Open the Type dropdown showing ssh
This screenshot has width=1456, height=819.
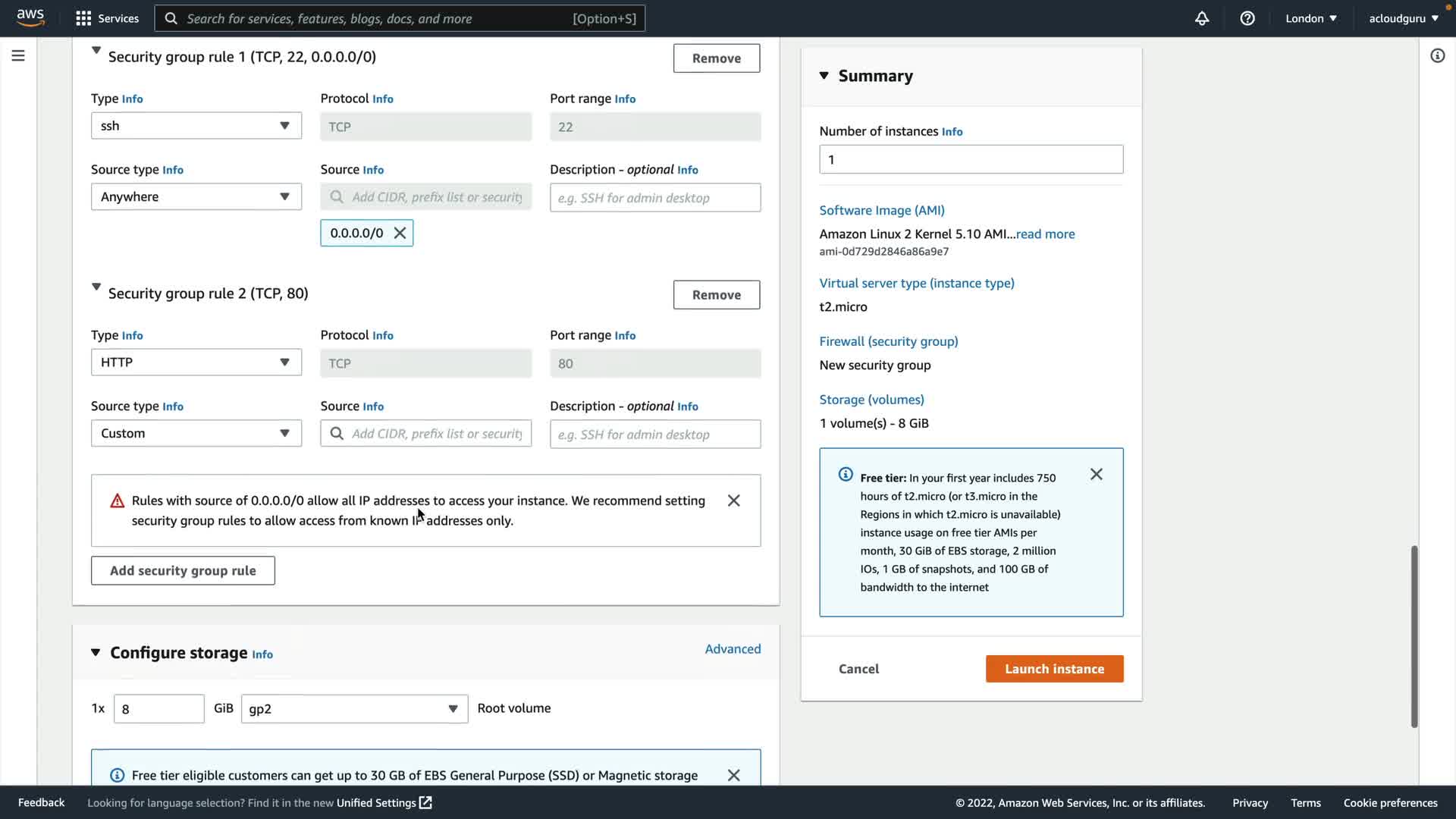[x=196, y=126]
